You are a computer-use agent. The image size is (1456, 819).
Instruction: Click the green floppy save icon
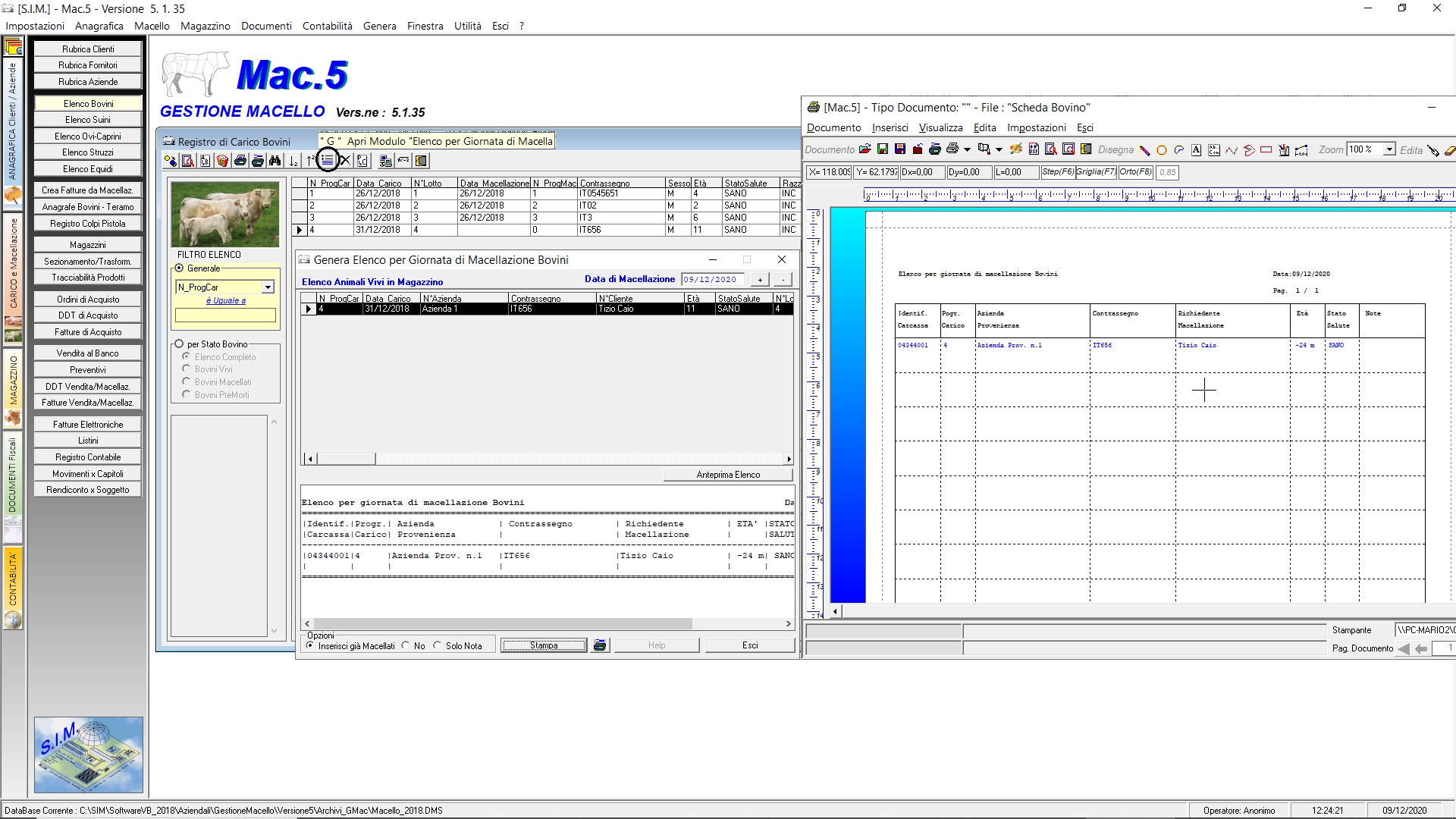click(x=883, y=149)
